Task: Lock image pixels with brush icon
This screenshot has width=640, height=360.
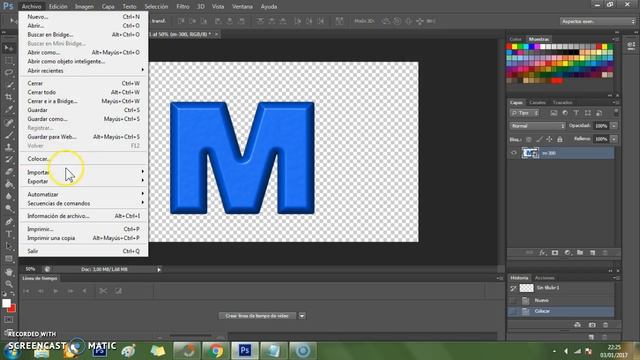Action: coord(539,140)
